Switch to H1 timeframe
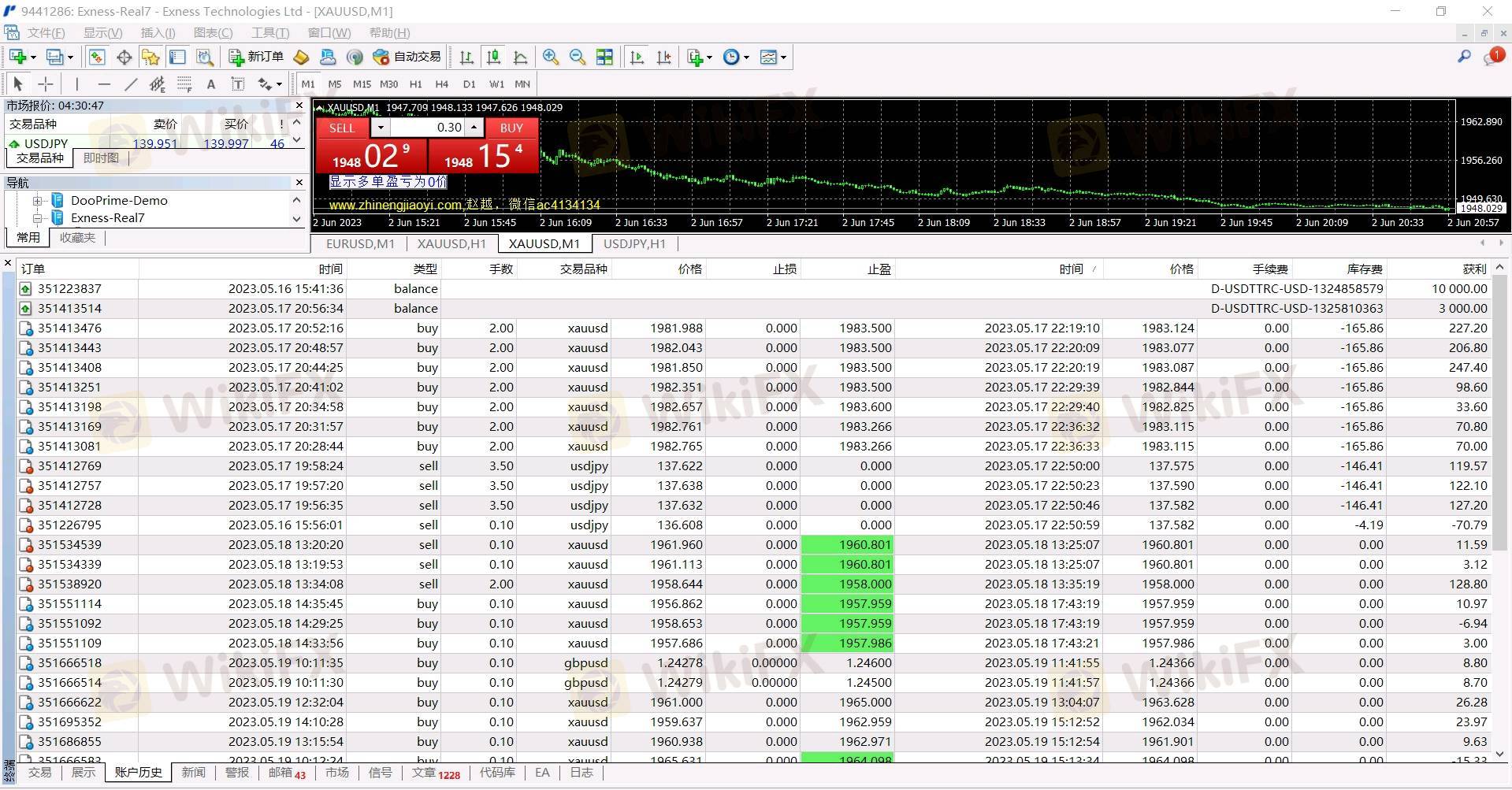Viewport: 1512px width, 790px height. point(415,83)
